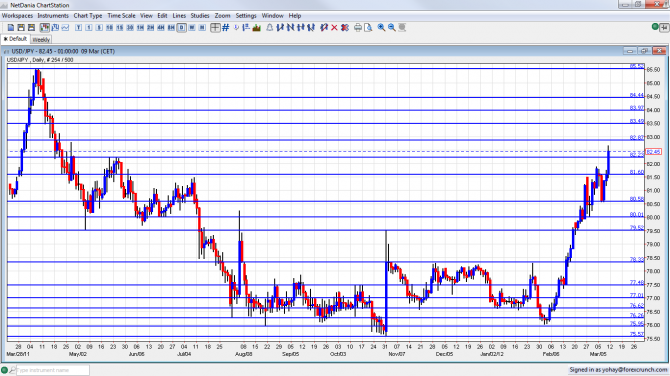Click the alert bell icon
Image resolution: width=670 pixels, height=376 pixels.
(x=270, y=28)
